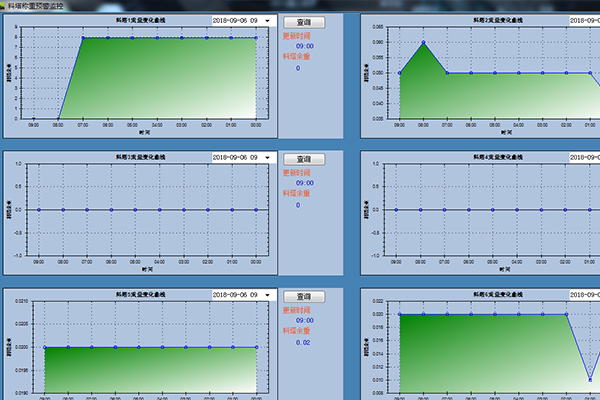
Task: Click the update time 09:00 beside silo 3
Action: click(305, 183)
